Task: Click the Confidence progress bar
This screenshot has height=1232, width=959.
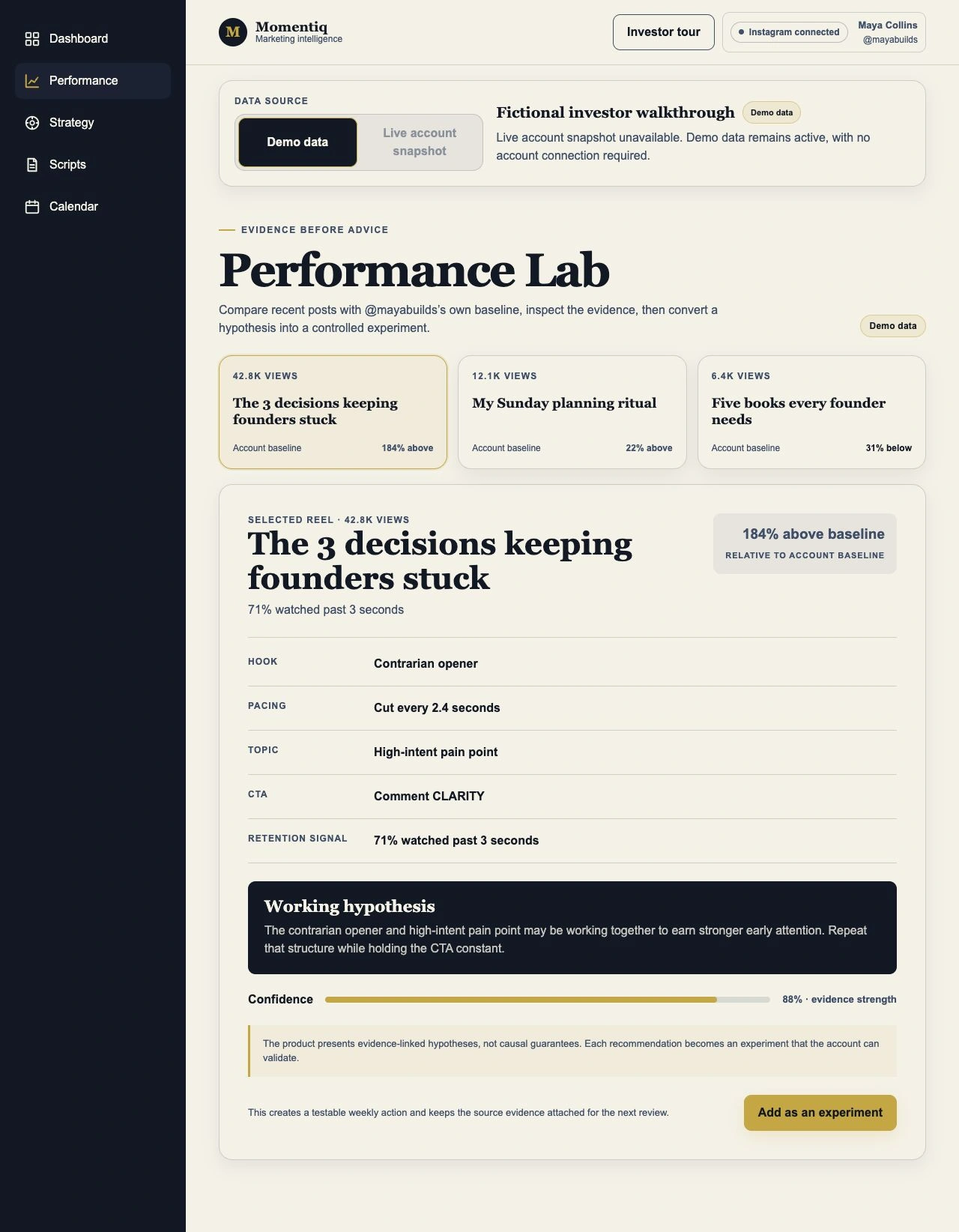Action: click(x=548, y=1000)
